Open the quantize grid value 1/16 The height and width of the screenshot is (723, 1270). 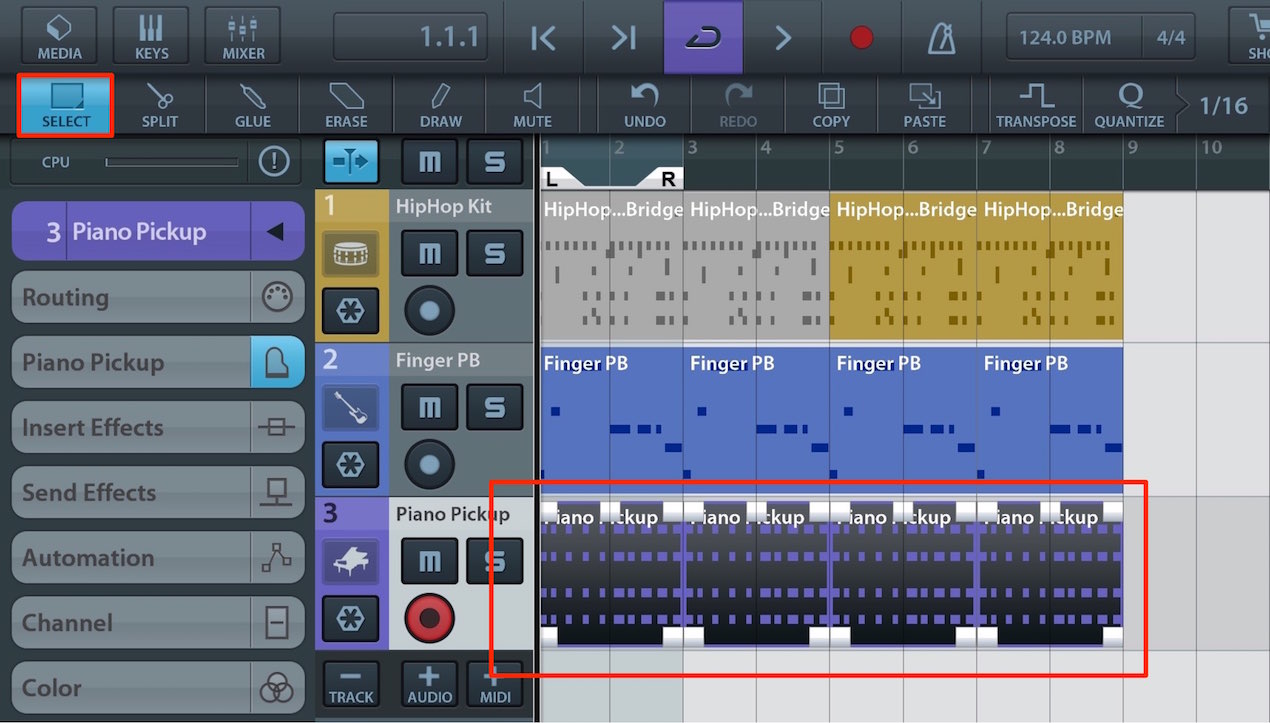click(x=1223, y=105)
